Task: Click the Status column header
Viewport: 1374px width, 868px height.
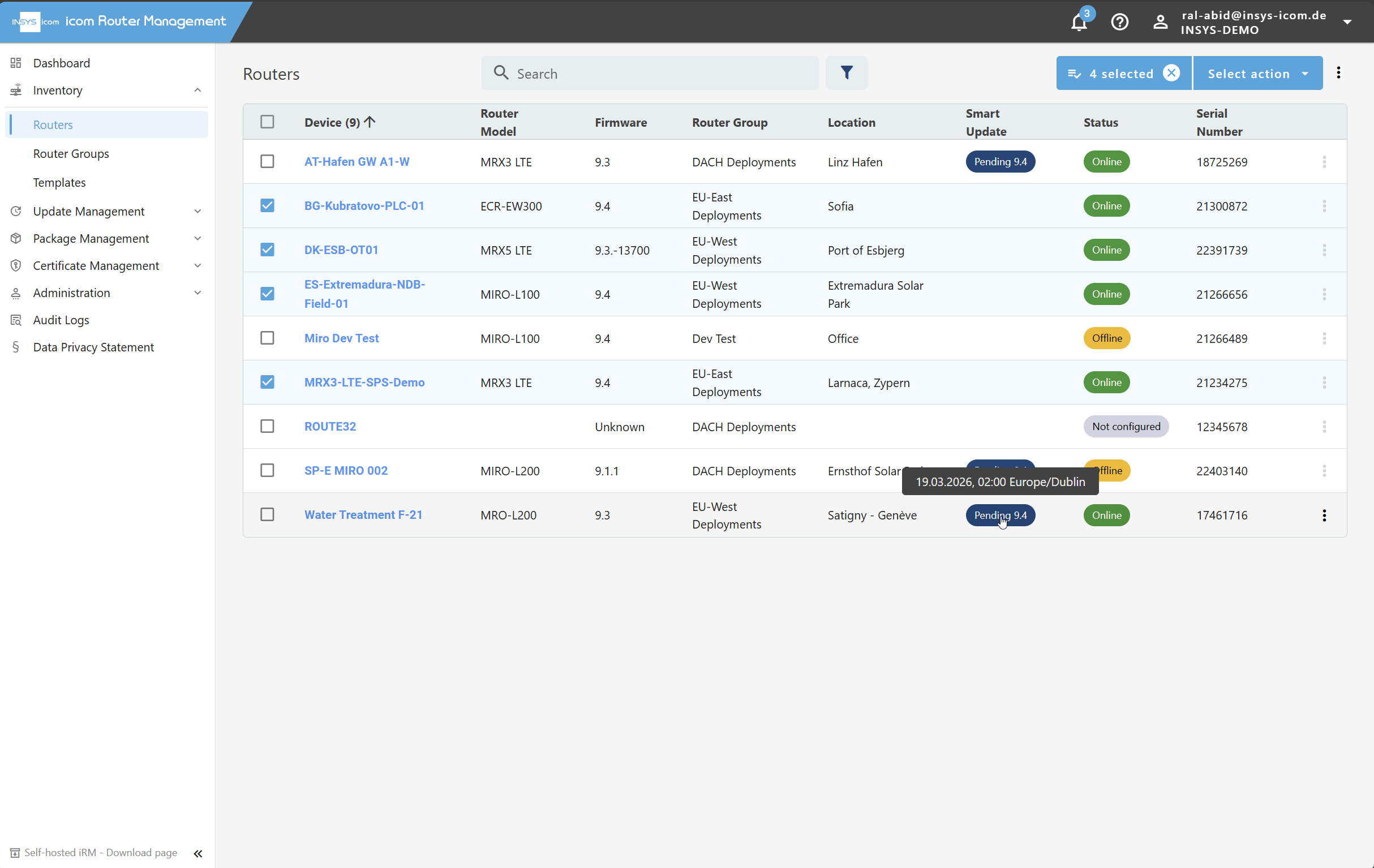Action: click(x=1101, y=122)
